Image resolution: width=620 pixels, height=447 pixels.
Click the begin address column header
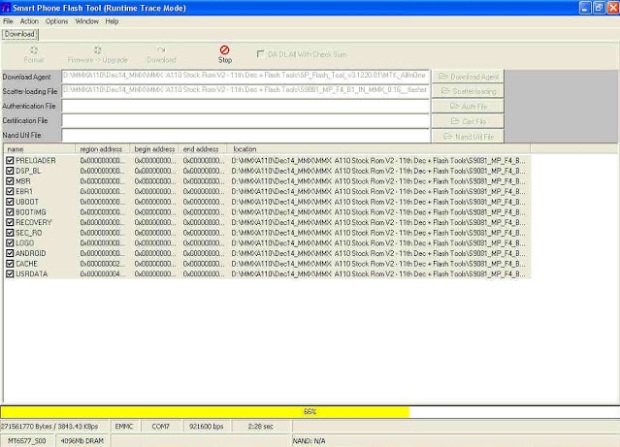point(154,149)
